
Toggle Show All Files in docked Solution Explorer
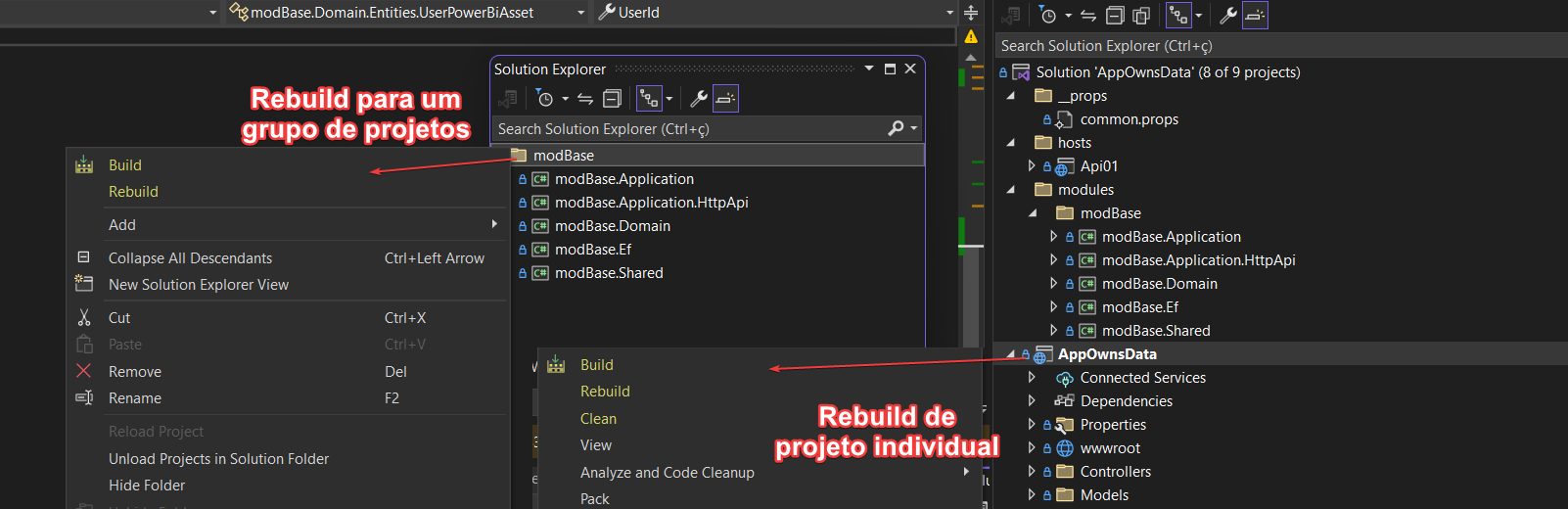point(1141,16)
